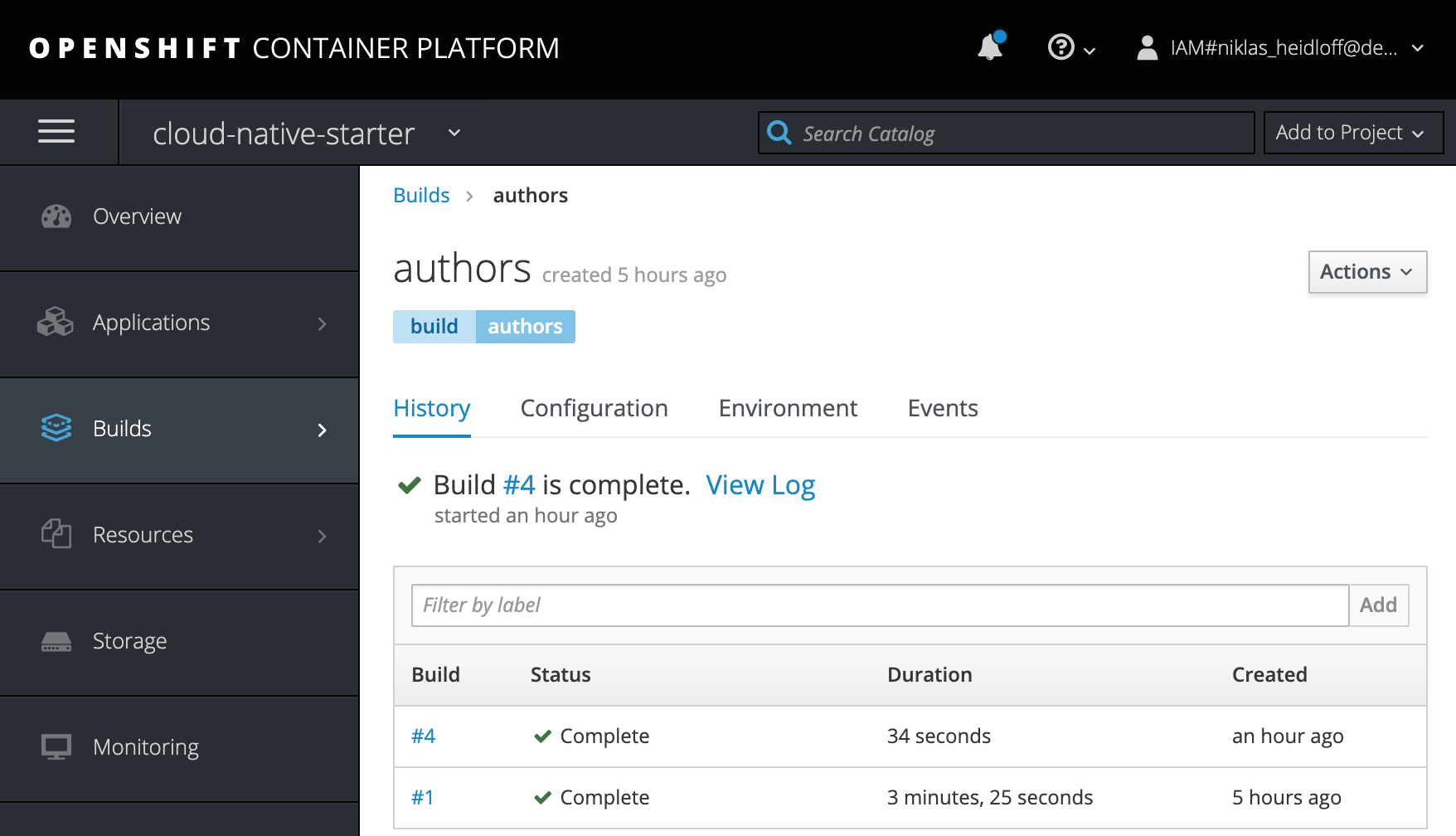1456x836 pixels.
Task: Click the user account avatar icon
Action: (1147, 47)
